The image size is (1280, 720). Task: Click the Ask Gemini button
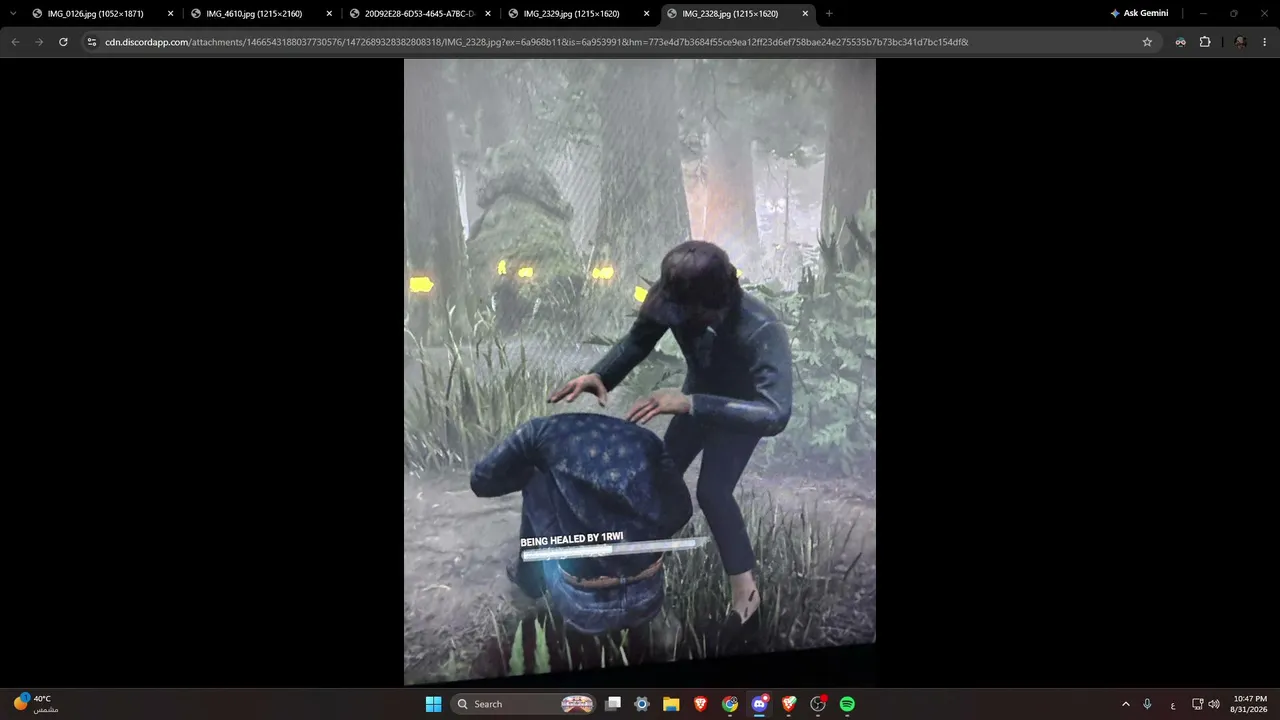pyautogui.click(x=1139, y=14)
